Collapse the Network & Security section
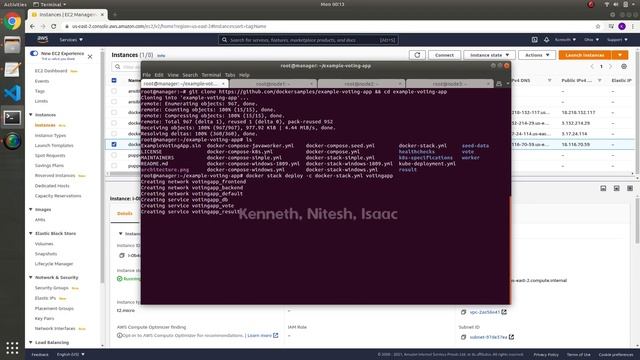640x360 pixels. pyautogui.click(x=31, y=277)
